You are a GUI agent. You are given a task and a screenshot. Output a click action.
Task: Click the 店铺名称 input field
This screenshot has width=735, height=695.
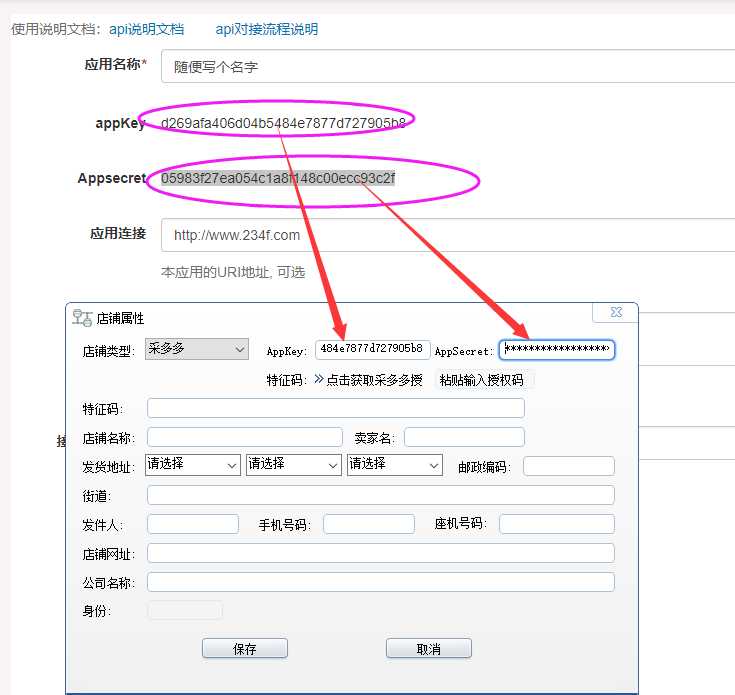(x=244, y=437)
